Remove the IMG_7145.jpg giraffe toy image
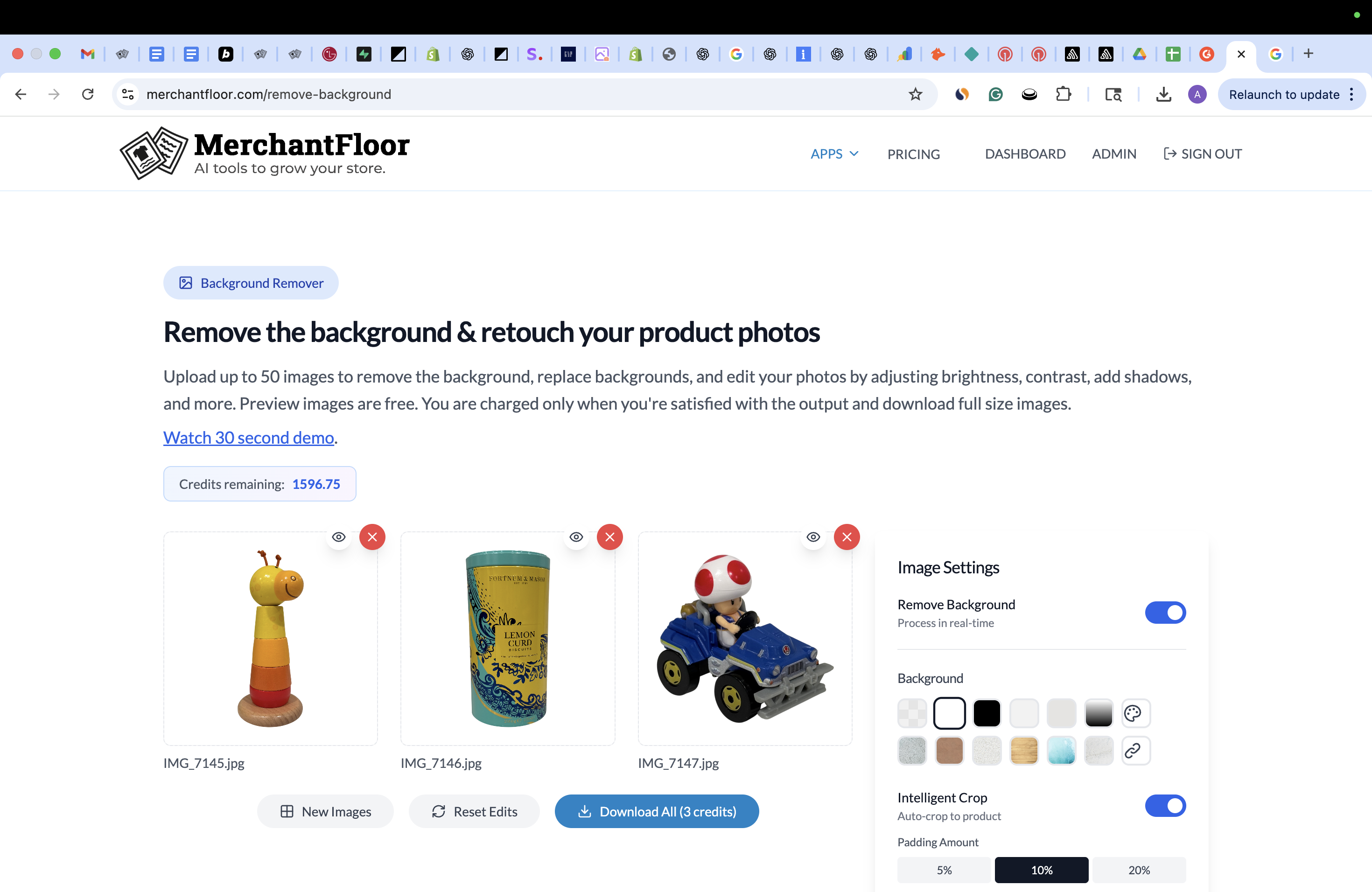The width and height of the screenshot is (1372, 892). click(372, 537)
